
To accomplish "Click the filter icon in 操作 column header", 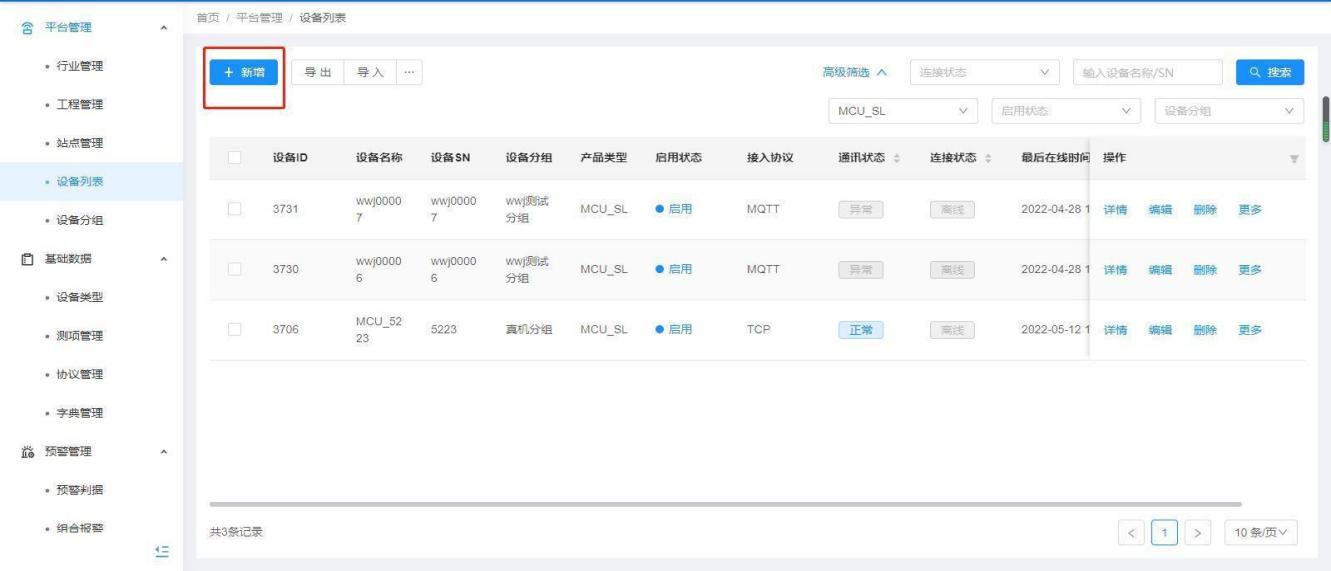I will [x=1295, y=159].
